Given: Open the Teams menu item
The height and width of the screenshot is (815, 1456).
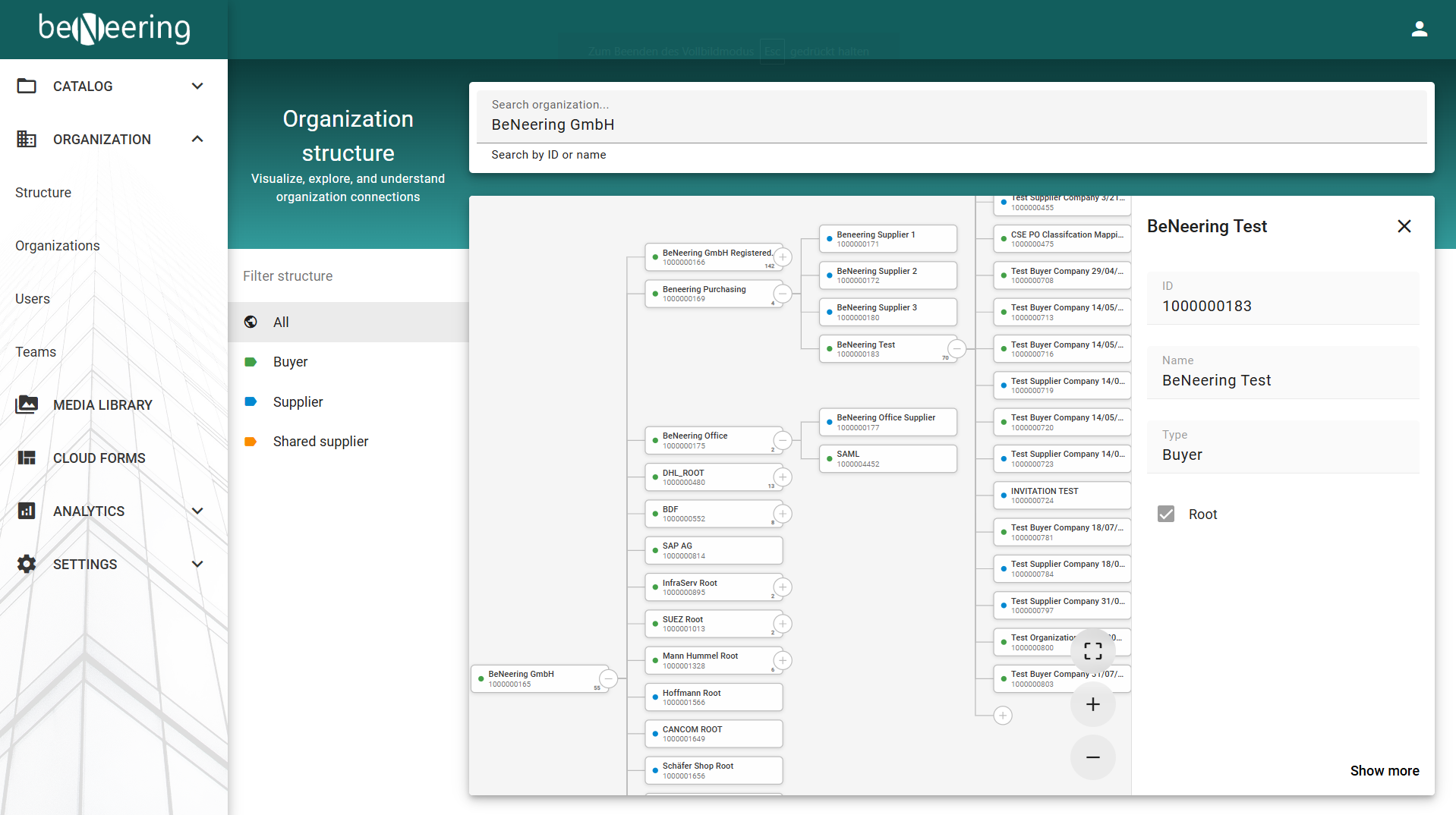Looking at the screenshot, I should click(36, 352).
